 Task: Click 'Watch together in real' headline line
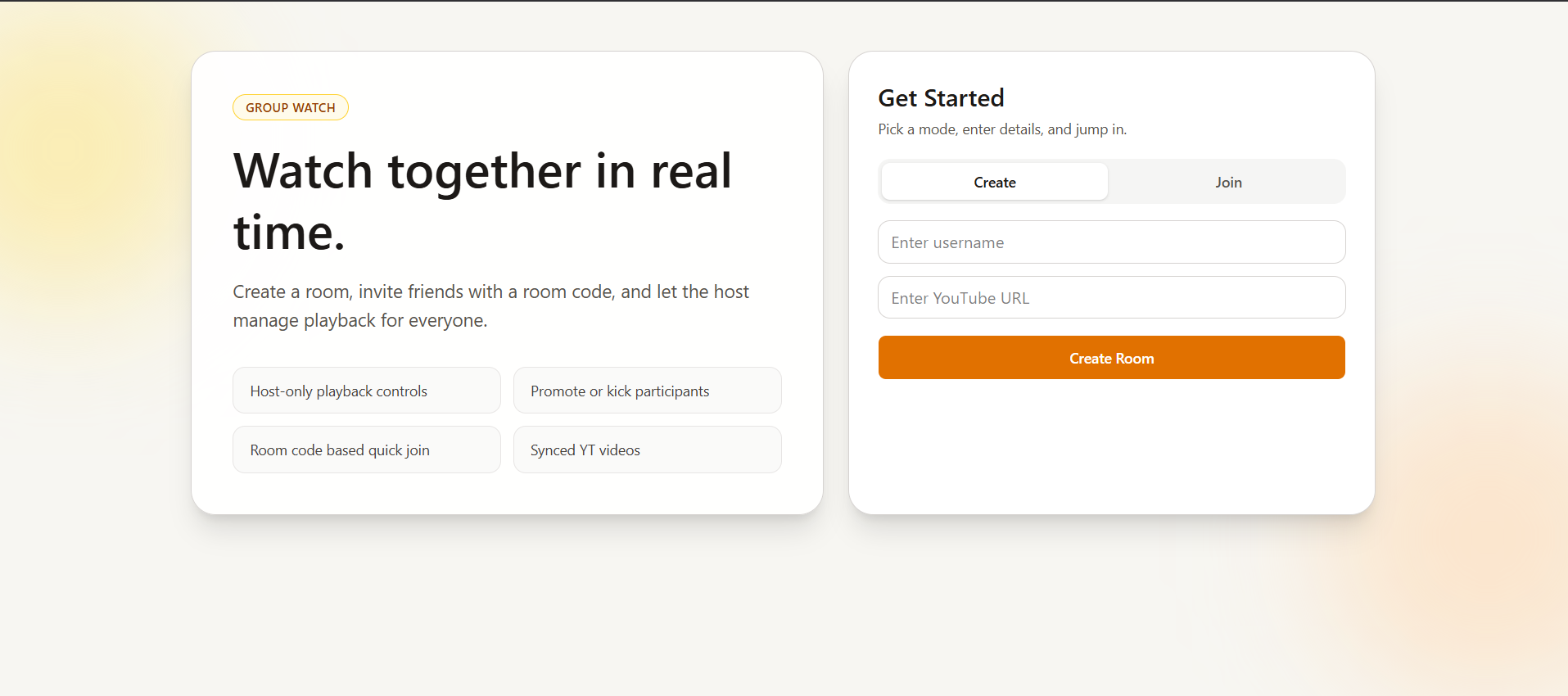click(482, 171)
